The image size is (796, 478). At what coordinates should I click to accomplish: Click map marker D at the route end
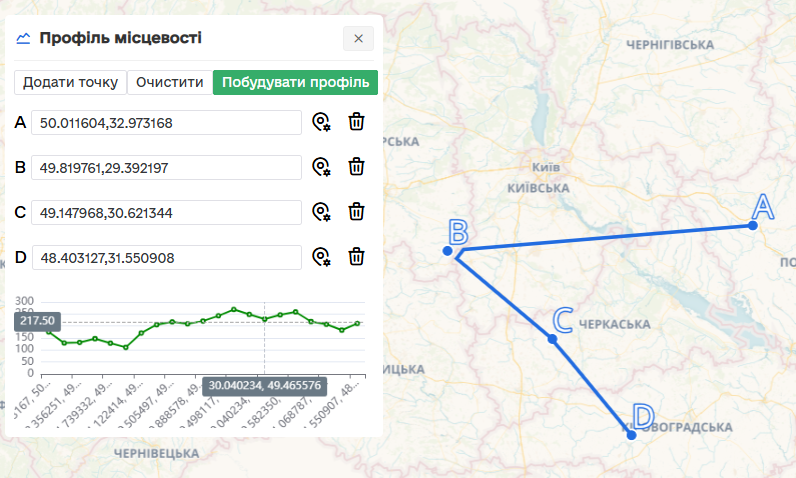click(x=631, y=435)
